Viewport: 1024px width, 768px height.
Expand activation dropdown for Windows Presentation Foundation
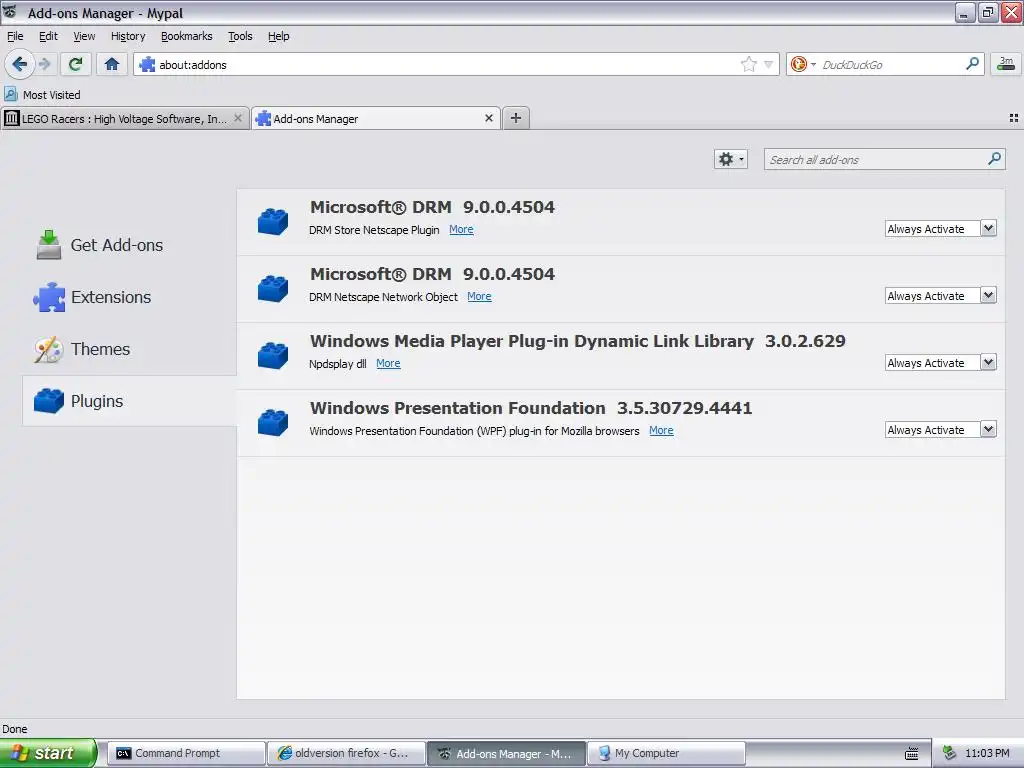click(940, 430)
